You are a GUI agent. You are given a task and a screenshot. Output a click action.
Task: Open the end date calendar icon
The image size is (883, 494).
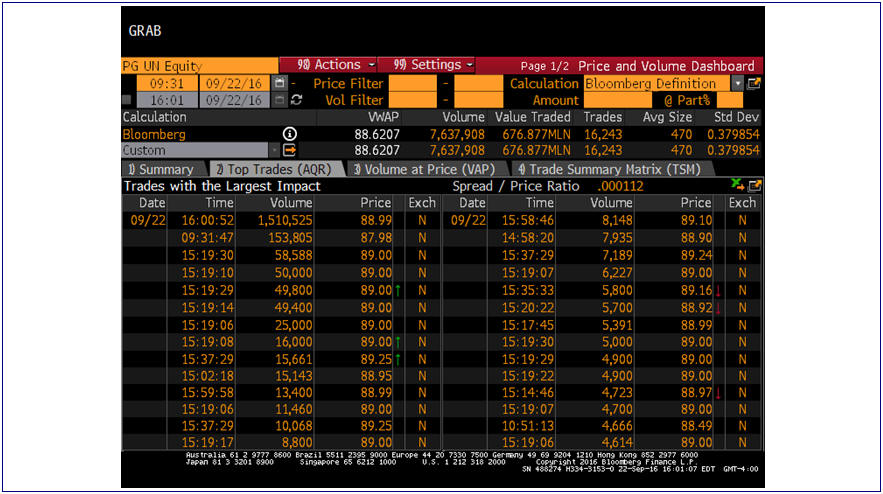click(x=280, y=100)
